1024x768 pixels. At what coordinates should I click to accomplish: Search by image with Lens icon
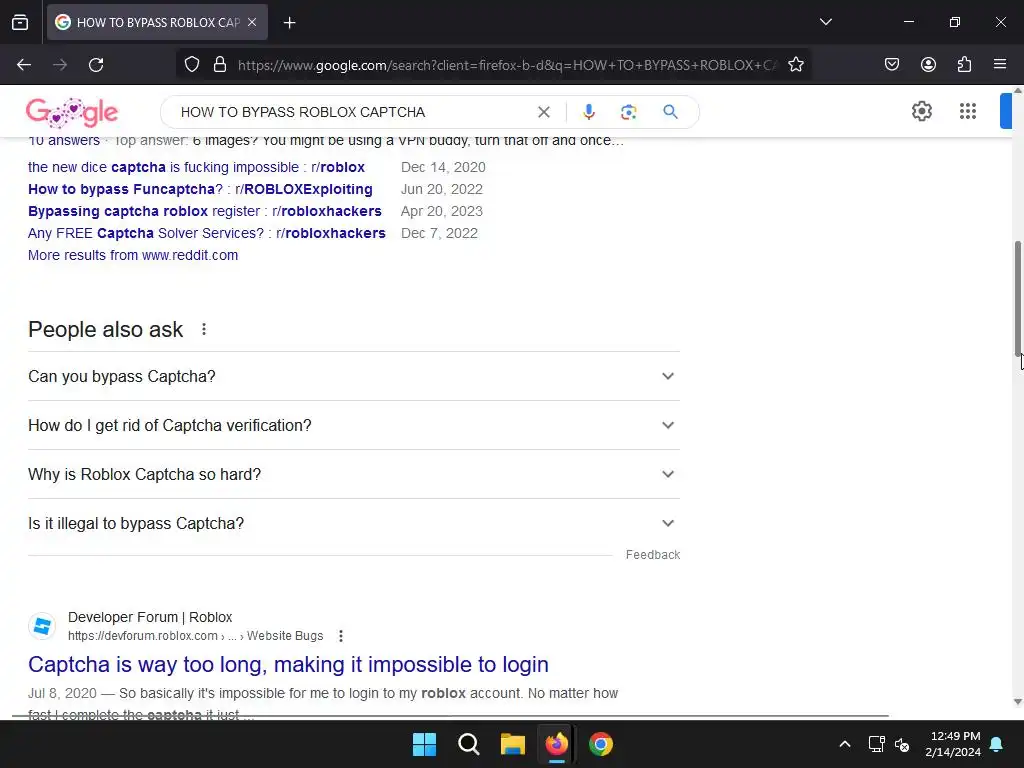(x=628, y=112)
